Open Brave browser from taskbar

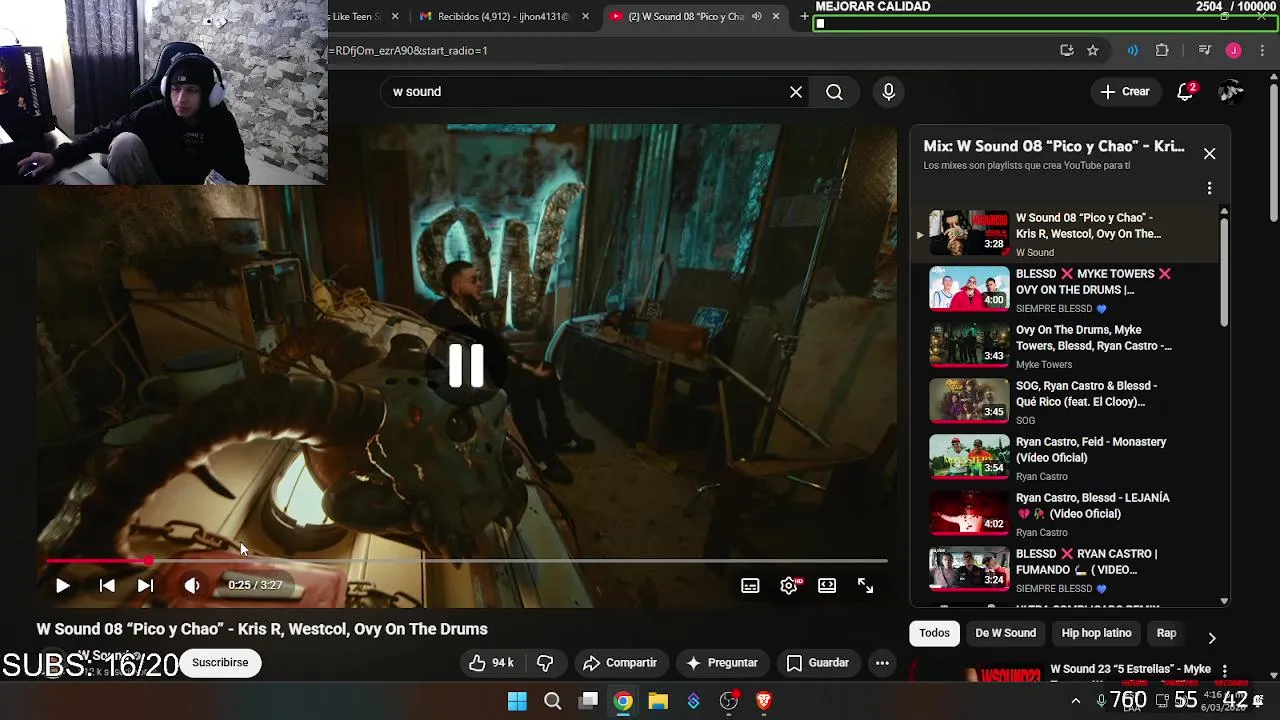pos(764,701)
